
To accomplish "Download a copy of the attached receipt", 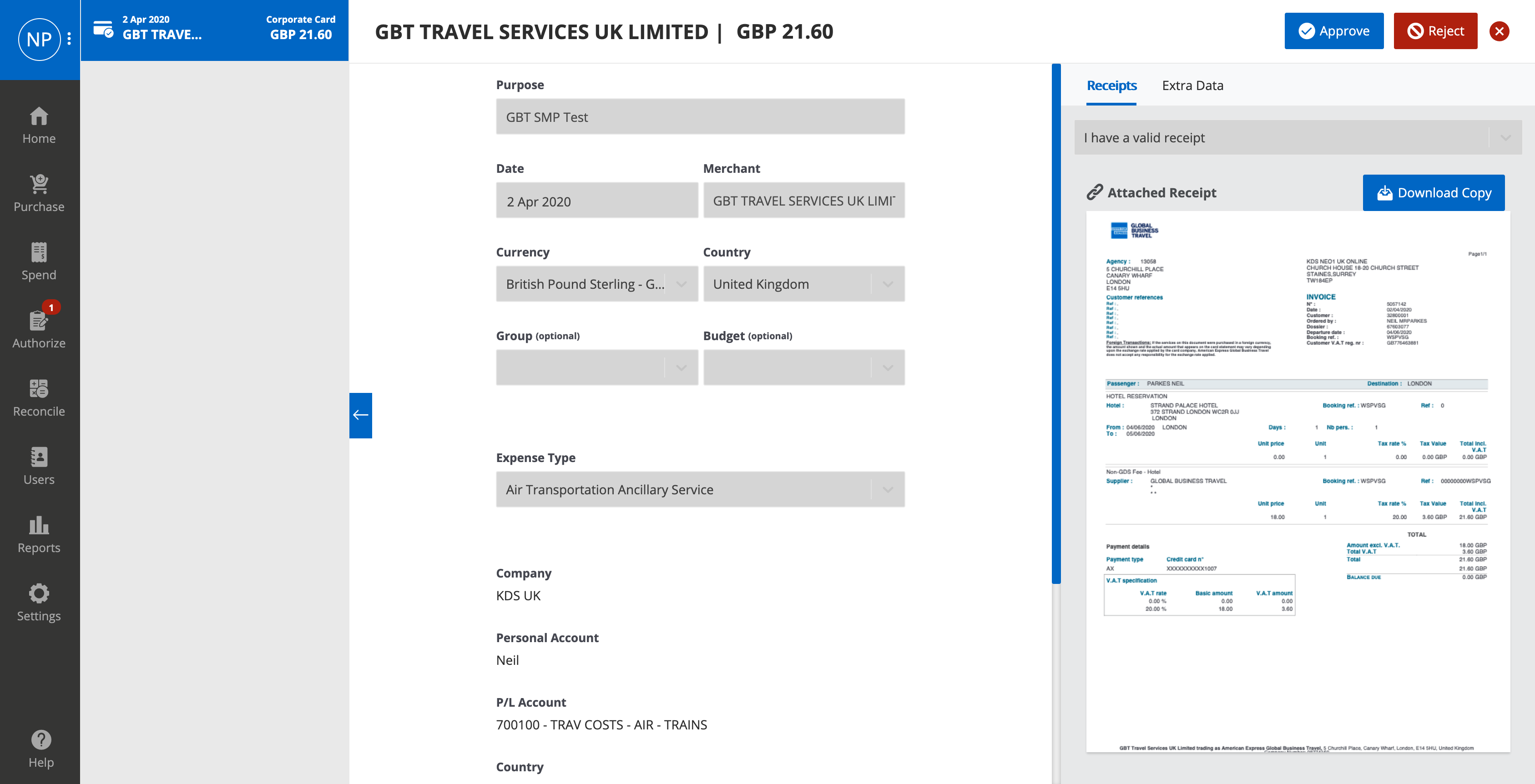I will click(1434, 192).
